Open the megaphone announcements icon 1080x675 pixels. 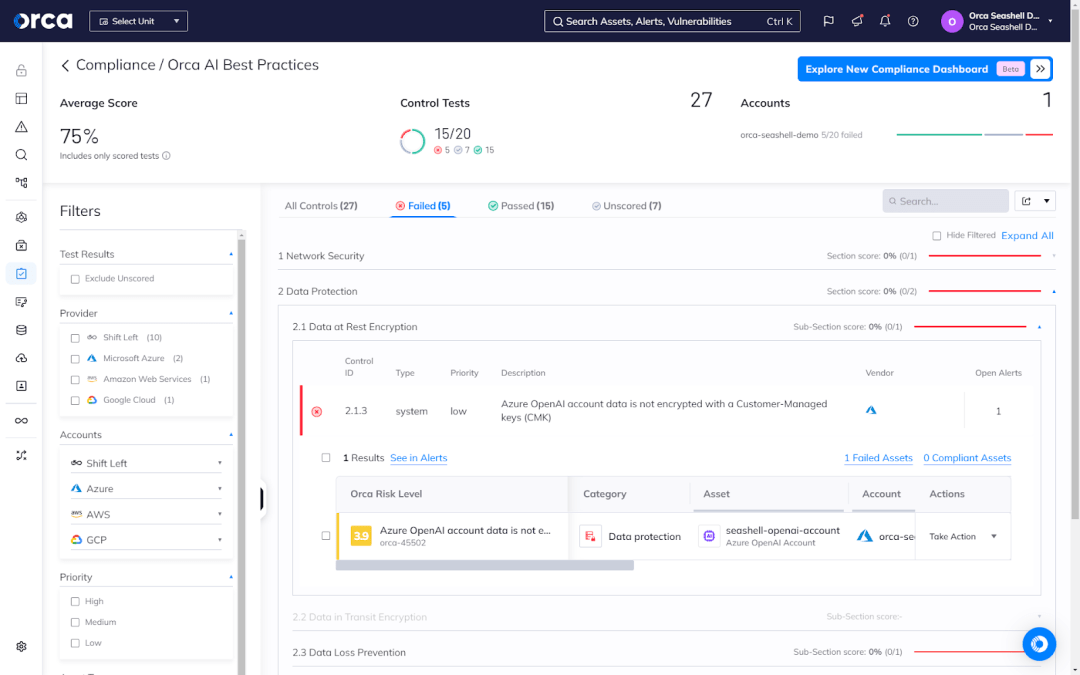(857, 21)
